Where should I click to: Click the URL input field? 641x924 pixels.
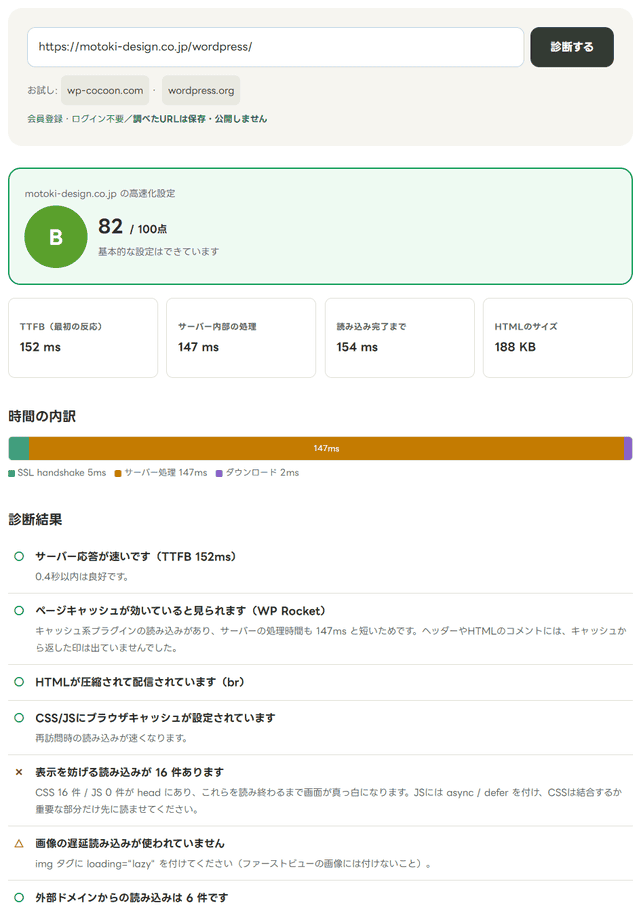pos(275,47)
